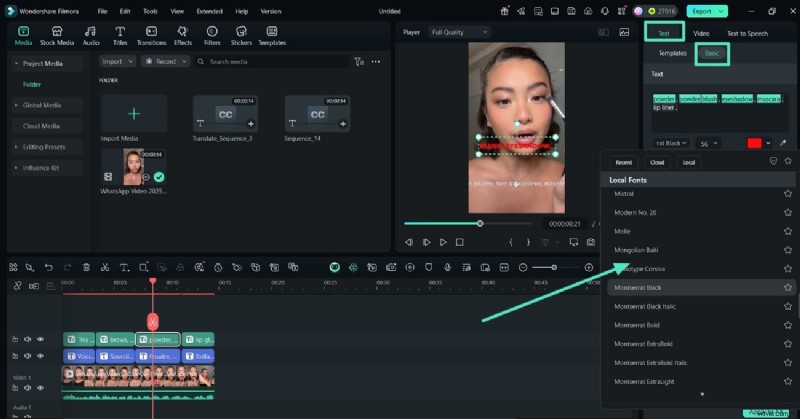Delete selection with the trash icon
This screenshot has height=419, width=800.
click(86, 267)
